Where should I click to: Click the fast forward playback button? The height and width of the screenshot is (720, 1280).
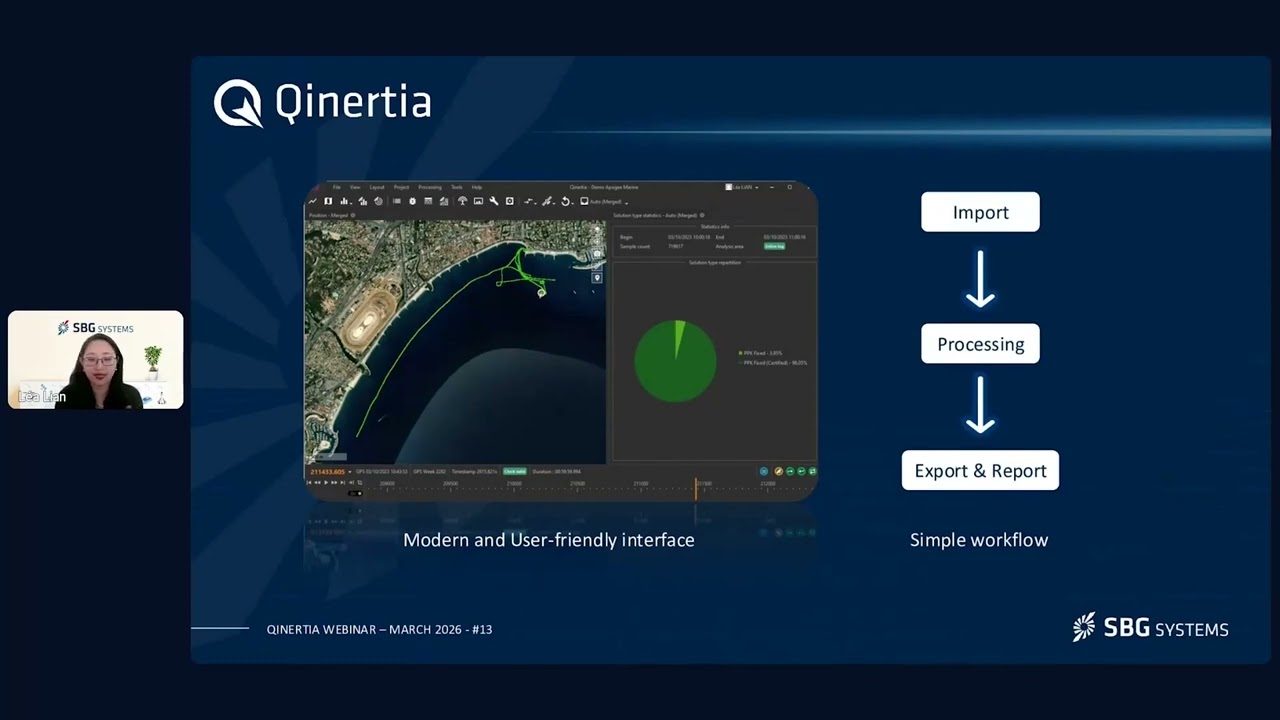334,482
